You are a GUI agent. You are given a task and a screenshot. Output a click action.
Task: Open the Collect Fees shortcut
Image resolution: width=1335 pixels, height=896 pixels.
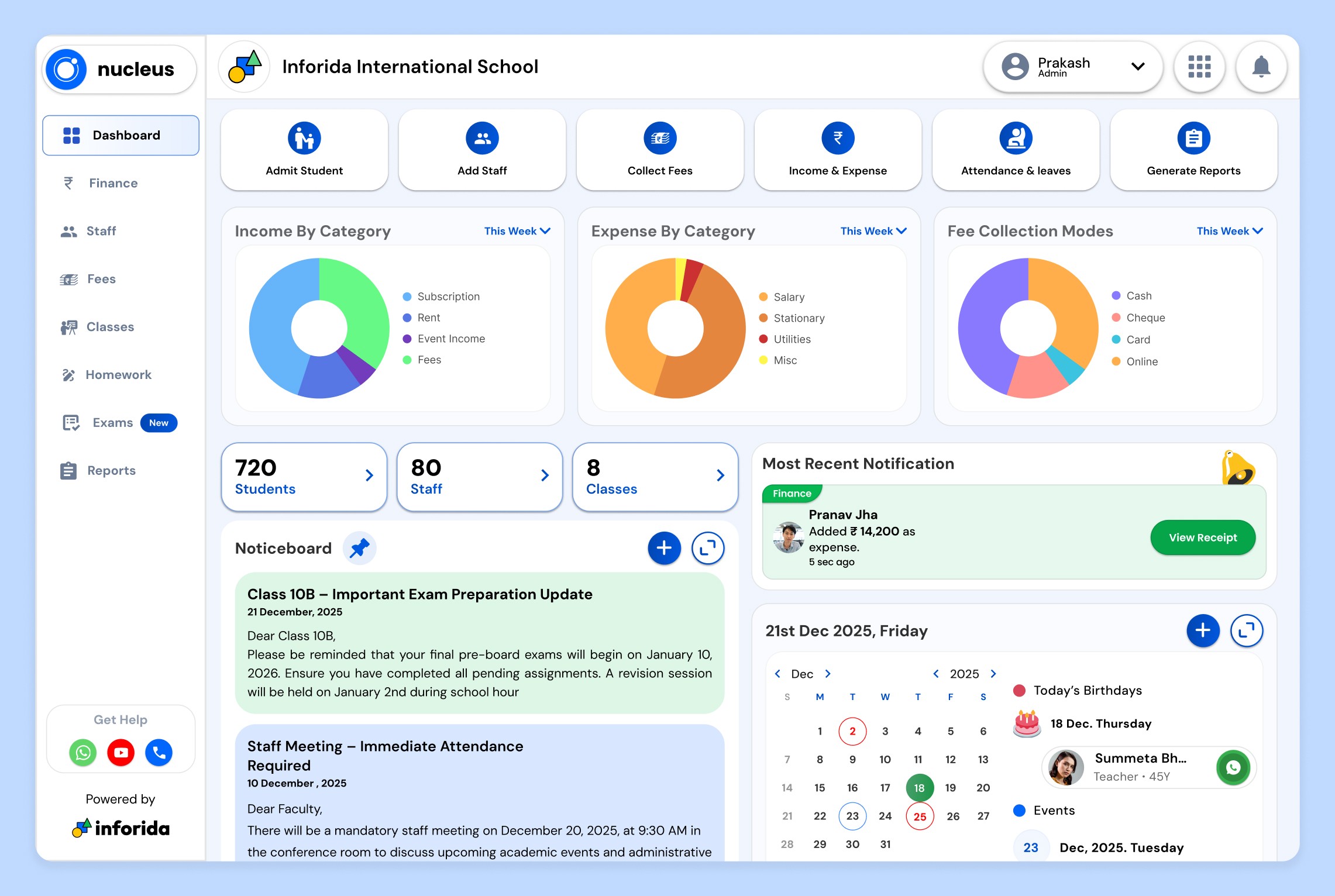coord(659,149)
